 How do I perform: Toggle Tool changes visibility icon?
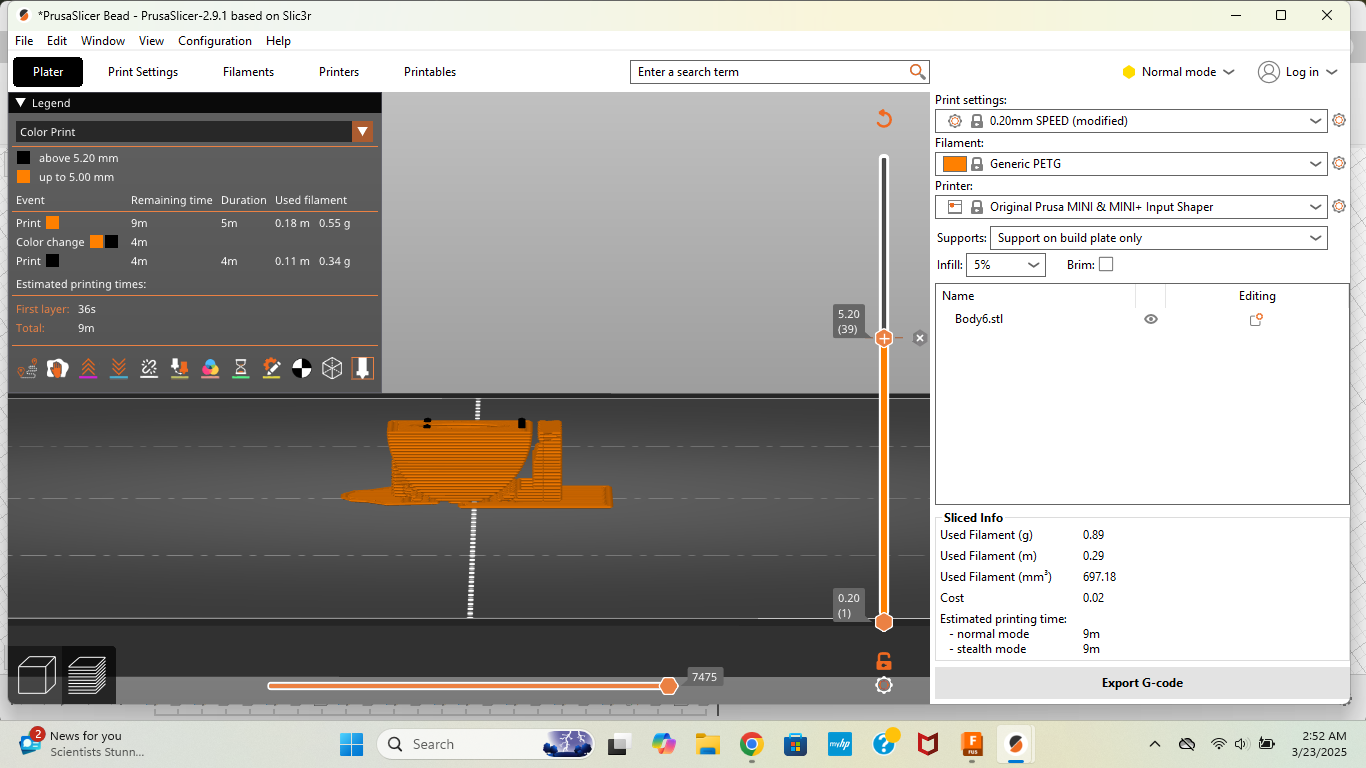click(x=180, y=369)
